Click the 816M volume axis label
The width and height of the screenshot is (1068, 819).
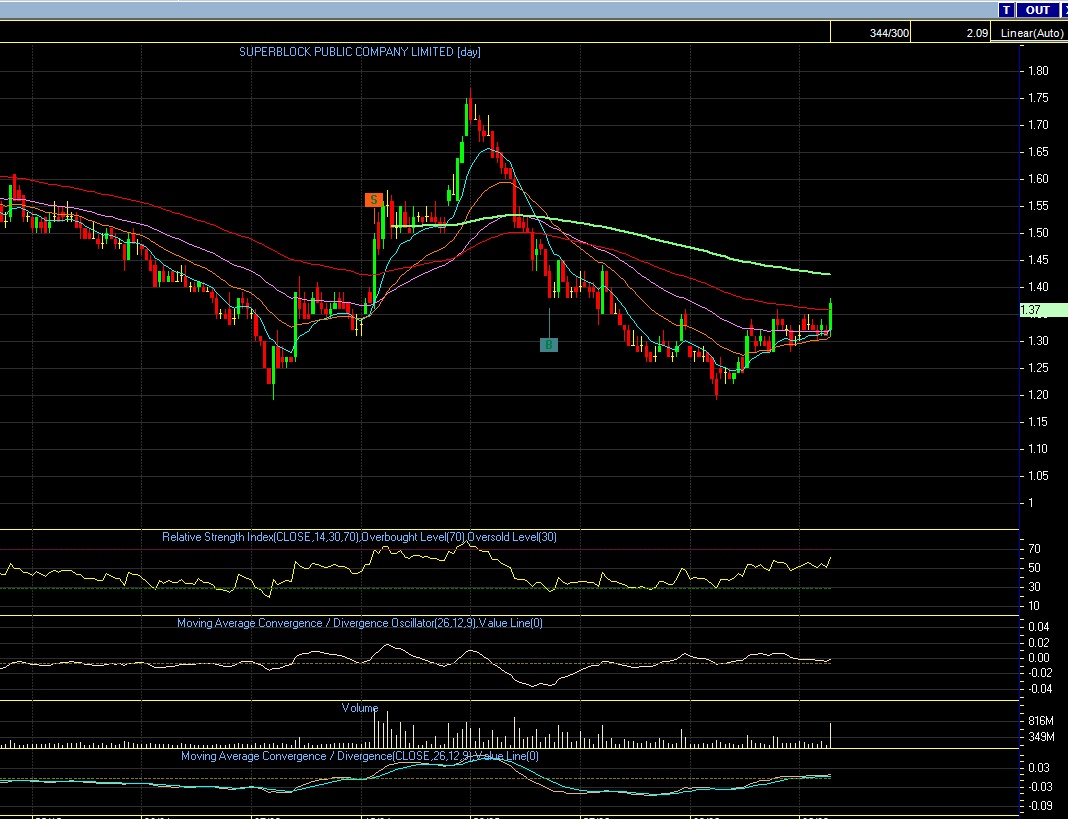click(x=1041, y=721)
